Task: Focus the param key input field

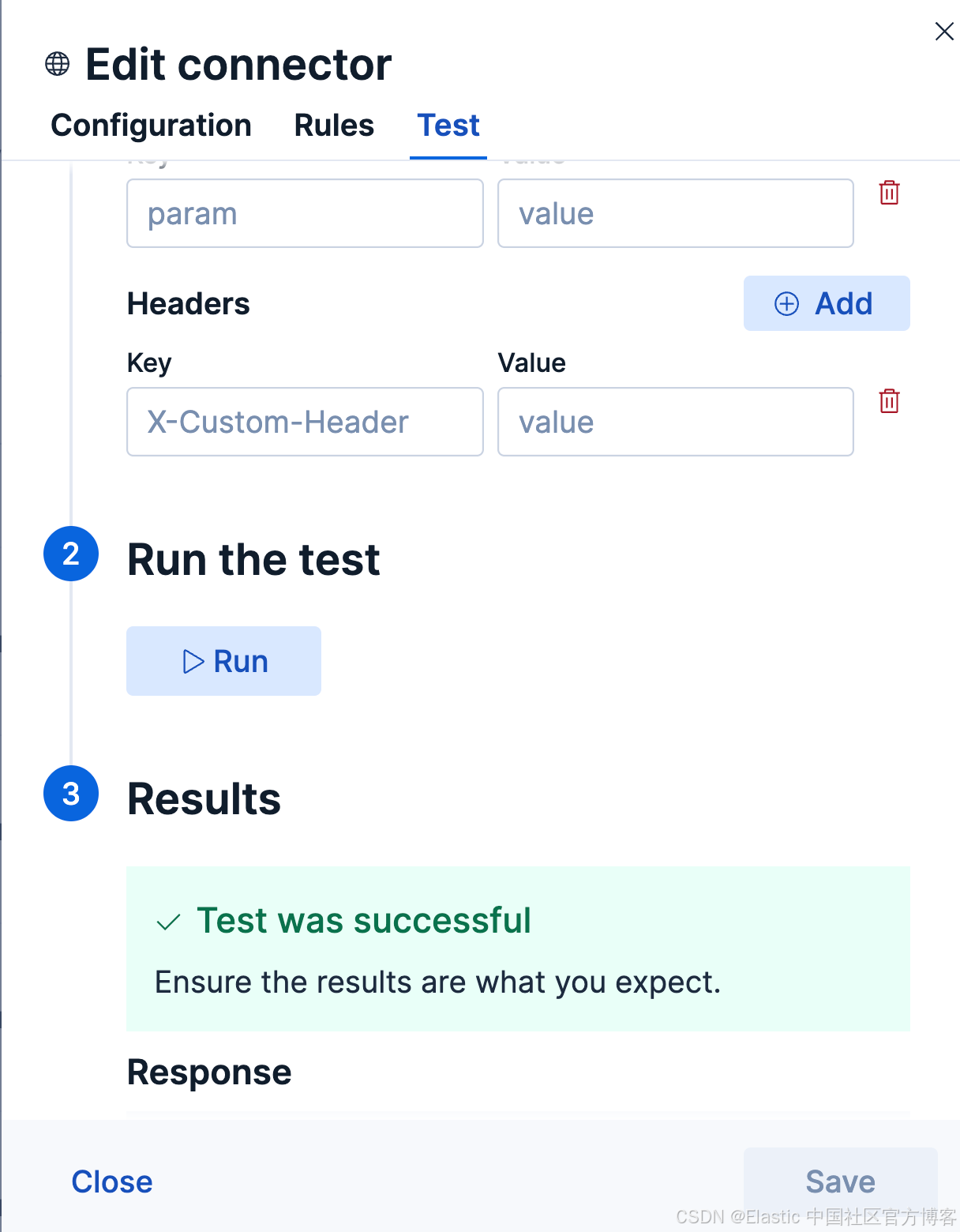Action: point(305,213)
